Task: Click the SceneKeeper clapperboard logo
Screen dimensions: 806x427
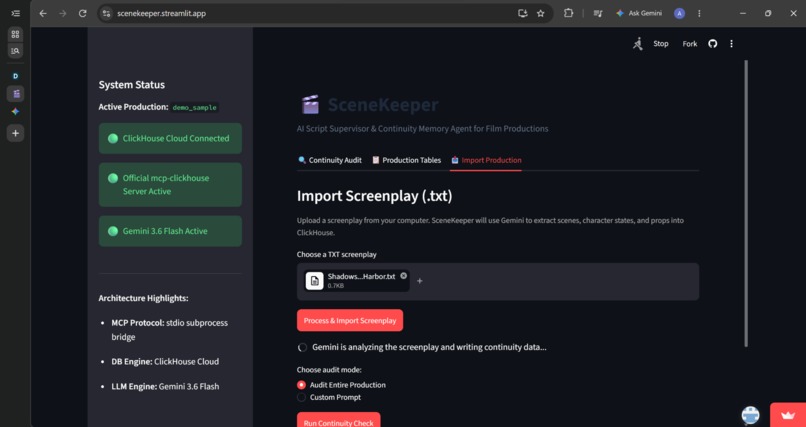Action: 310,104
